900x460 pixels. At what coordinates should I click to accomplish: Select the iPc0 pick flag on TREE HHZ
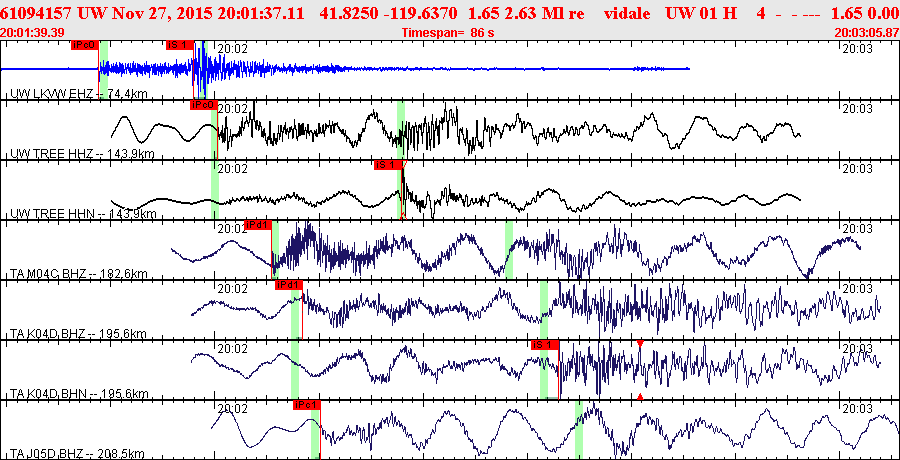[203, 105]
